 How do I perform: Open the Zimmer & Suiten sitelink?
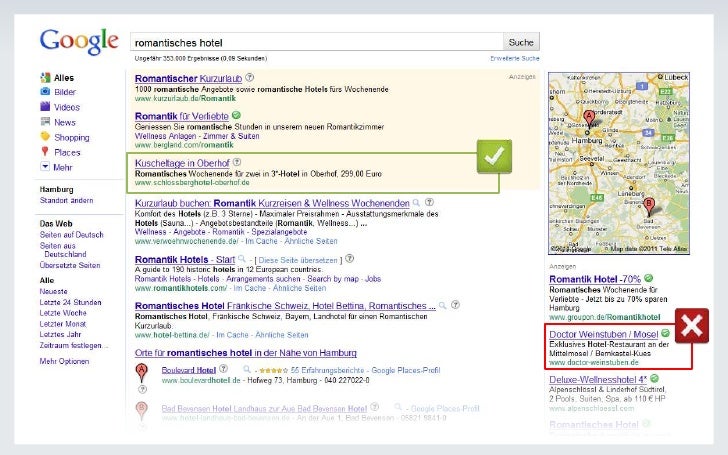click(231, 136)
